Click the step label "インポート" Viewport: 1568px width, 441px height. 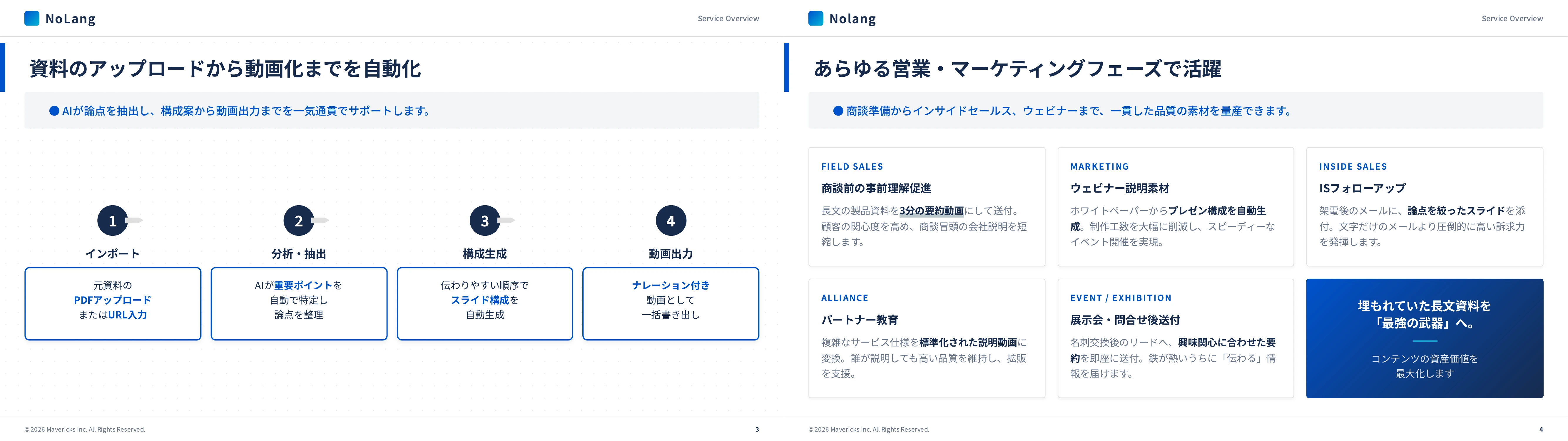pos(113,254)
